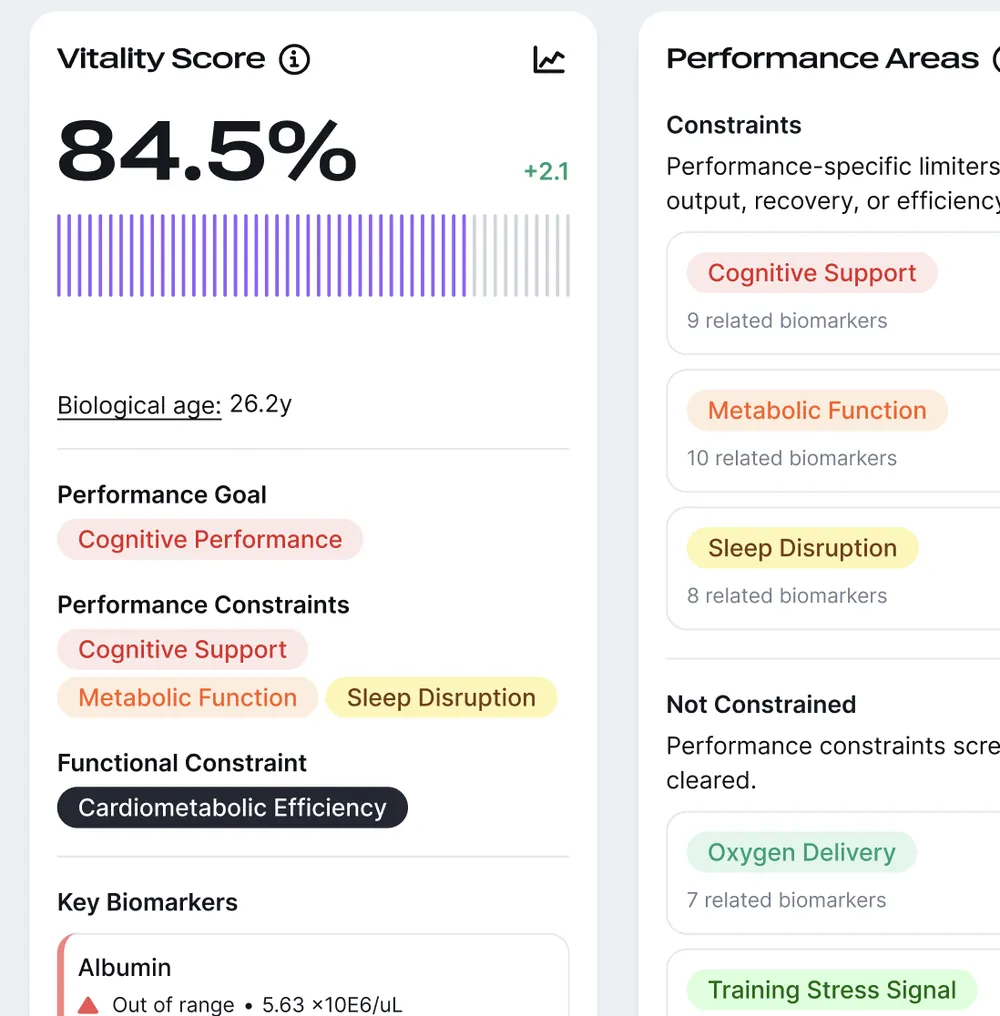This screenshot has height=1016, width=1000.
Task: Click the Performance Areas heading
Action: [x=822, y=59]
